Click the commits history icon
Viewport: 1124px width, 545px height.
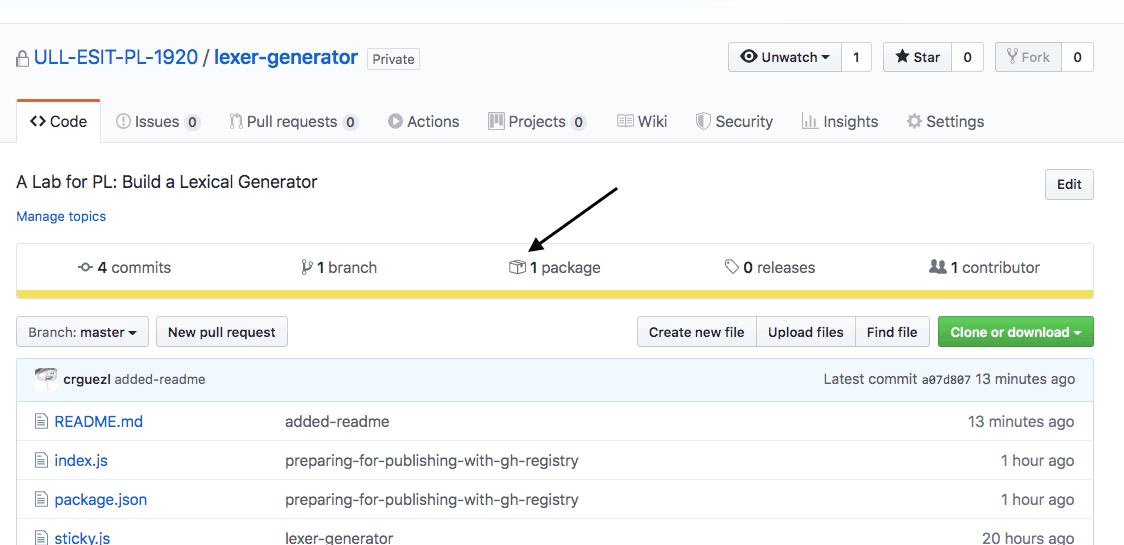click(85, 267)
